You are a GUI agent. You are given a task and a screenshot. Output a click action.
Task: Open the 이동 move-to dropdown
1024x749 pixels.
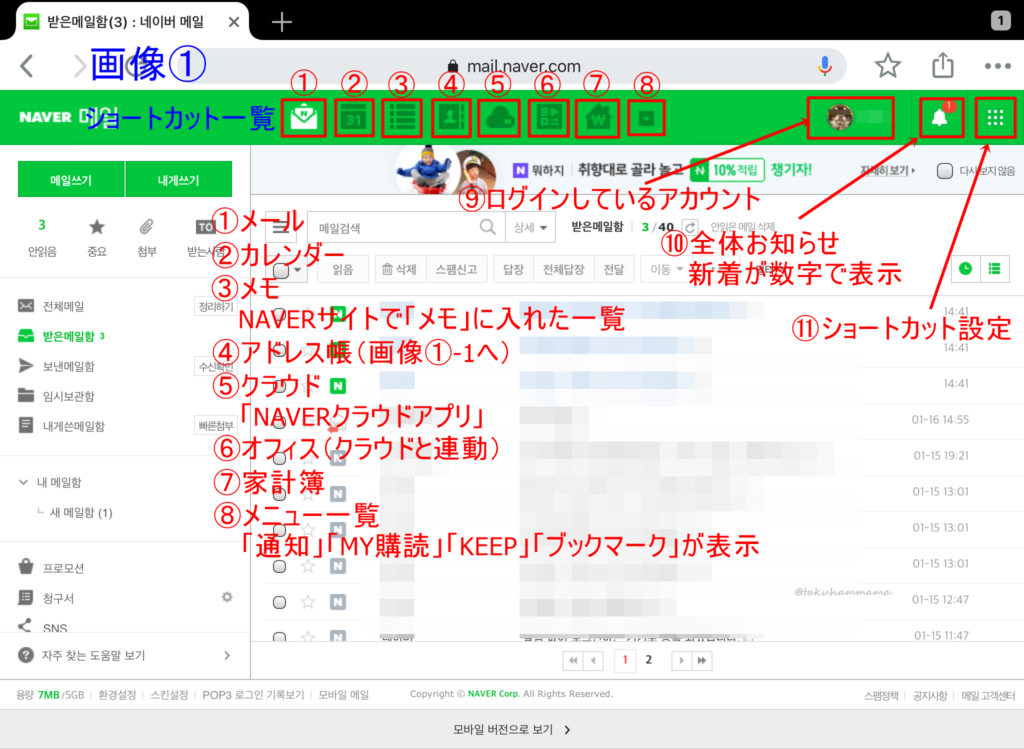666,269
